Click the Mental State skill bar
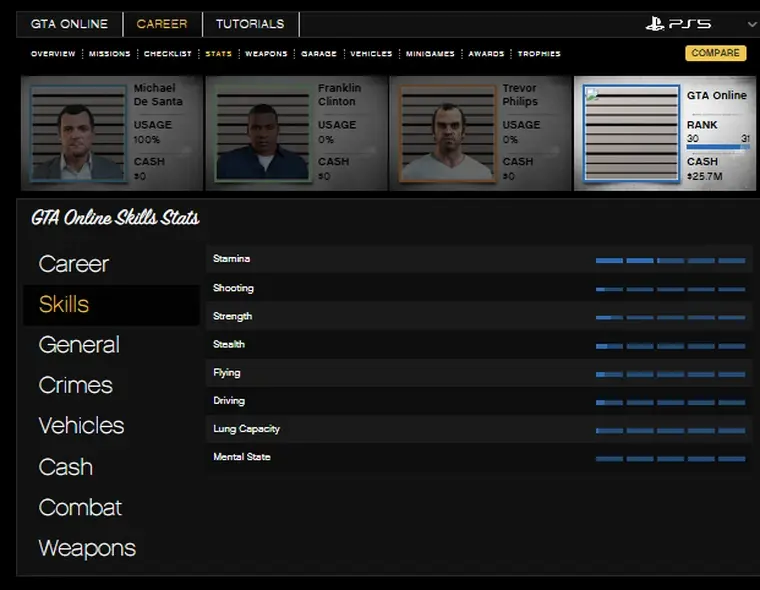The height and width of the screenshot is (590, 760). (x=670, y=459)
